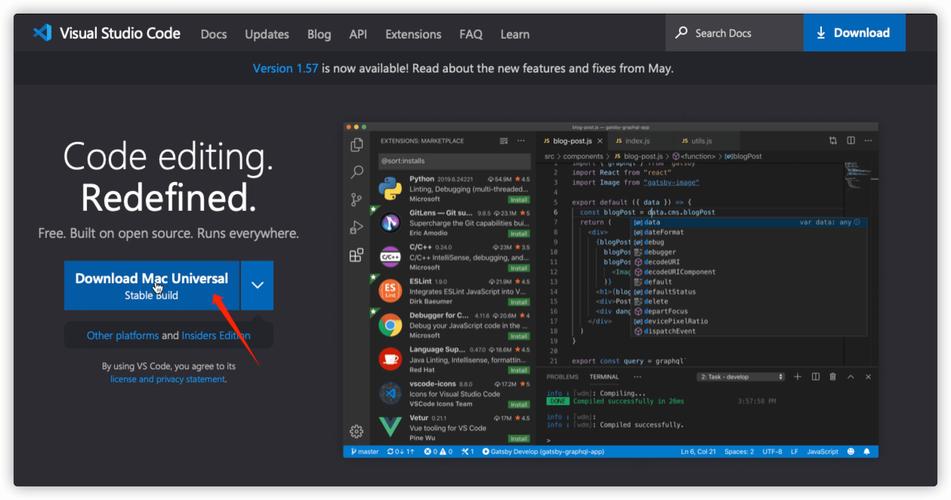
Task: Click Gatsby Develop status bar entry
Action: pyautogui.click(x=543, y=451)
